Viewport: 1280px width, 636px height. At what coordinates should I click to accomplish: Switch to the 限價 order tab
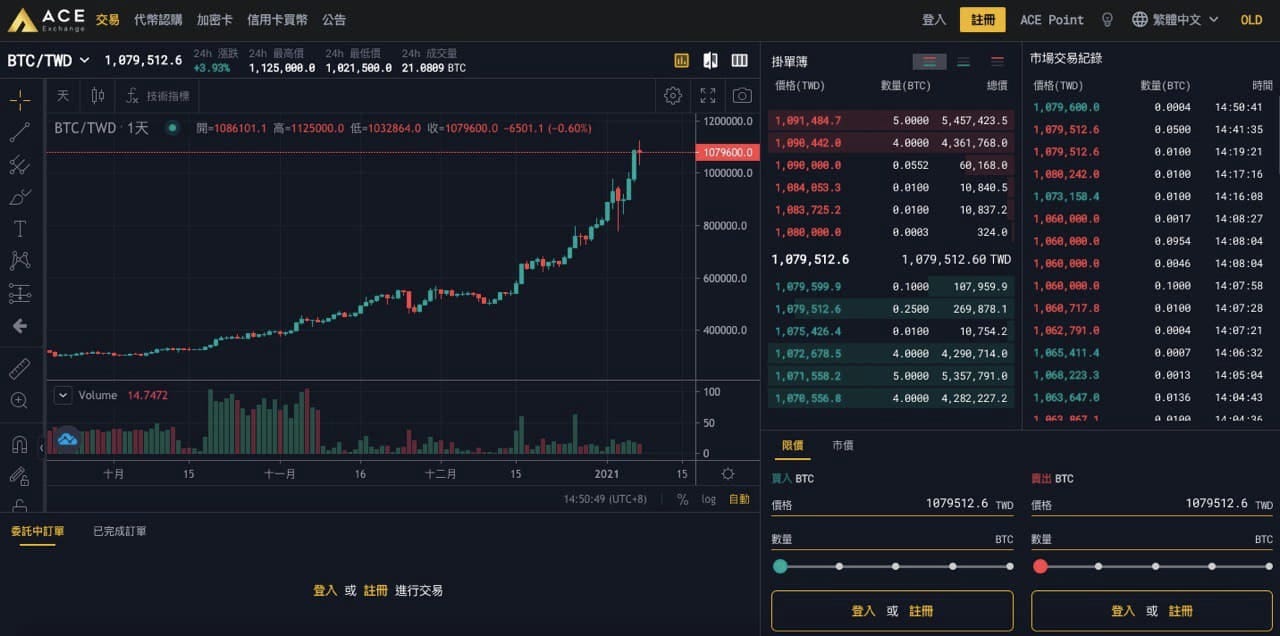click(x=793, y=445)
